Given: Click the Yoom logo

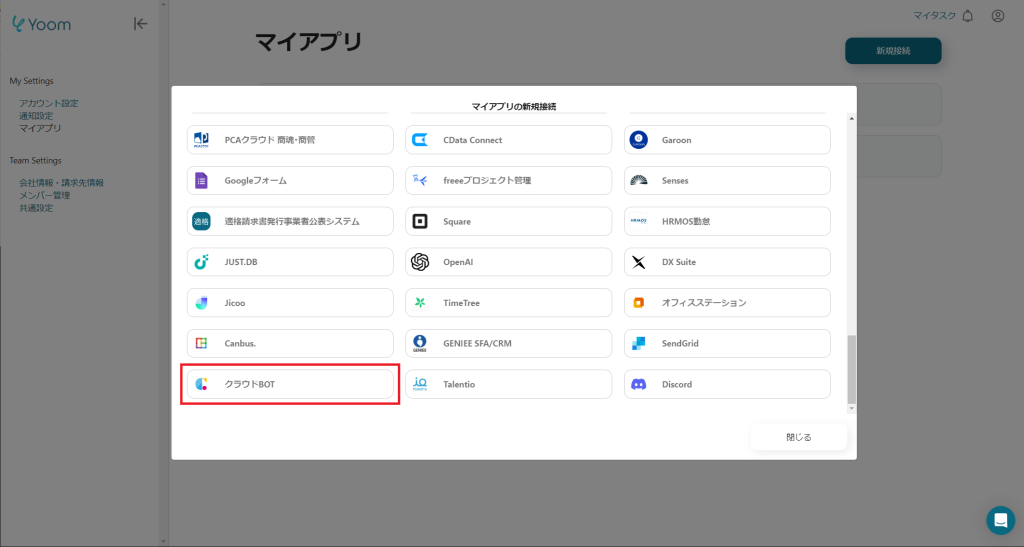Looking at the screenshot, I should [x=41, y=24].
